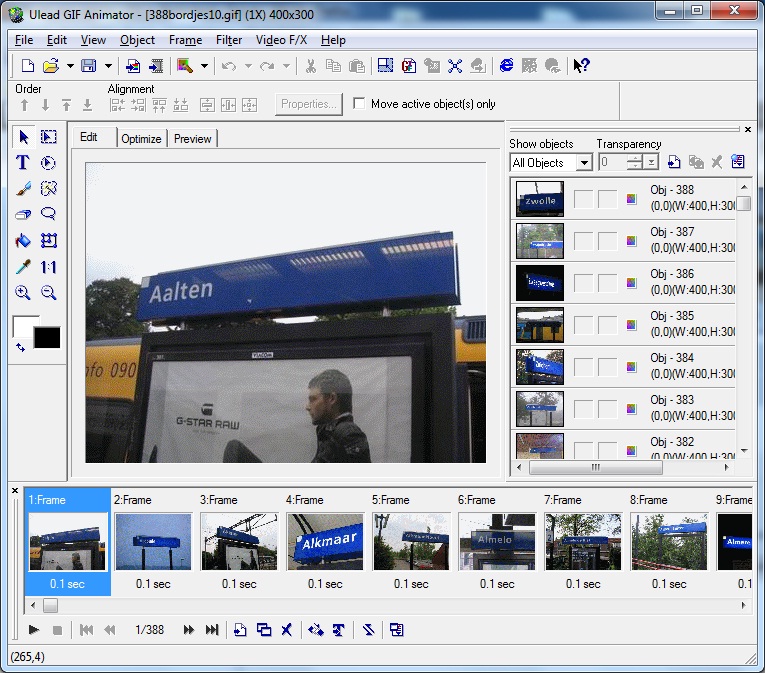Preview in Internet Explorer icon
765x673 pixels.
pyautogui.click(x=506, y=65)
